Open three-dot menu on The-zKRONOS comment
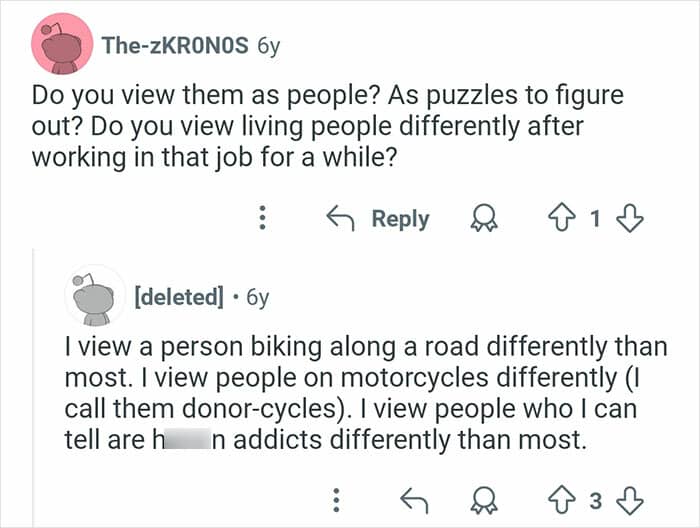Viewport: 700px width, 528px height. pos(262,219)
